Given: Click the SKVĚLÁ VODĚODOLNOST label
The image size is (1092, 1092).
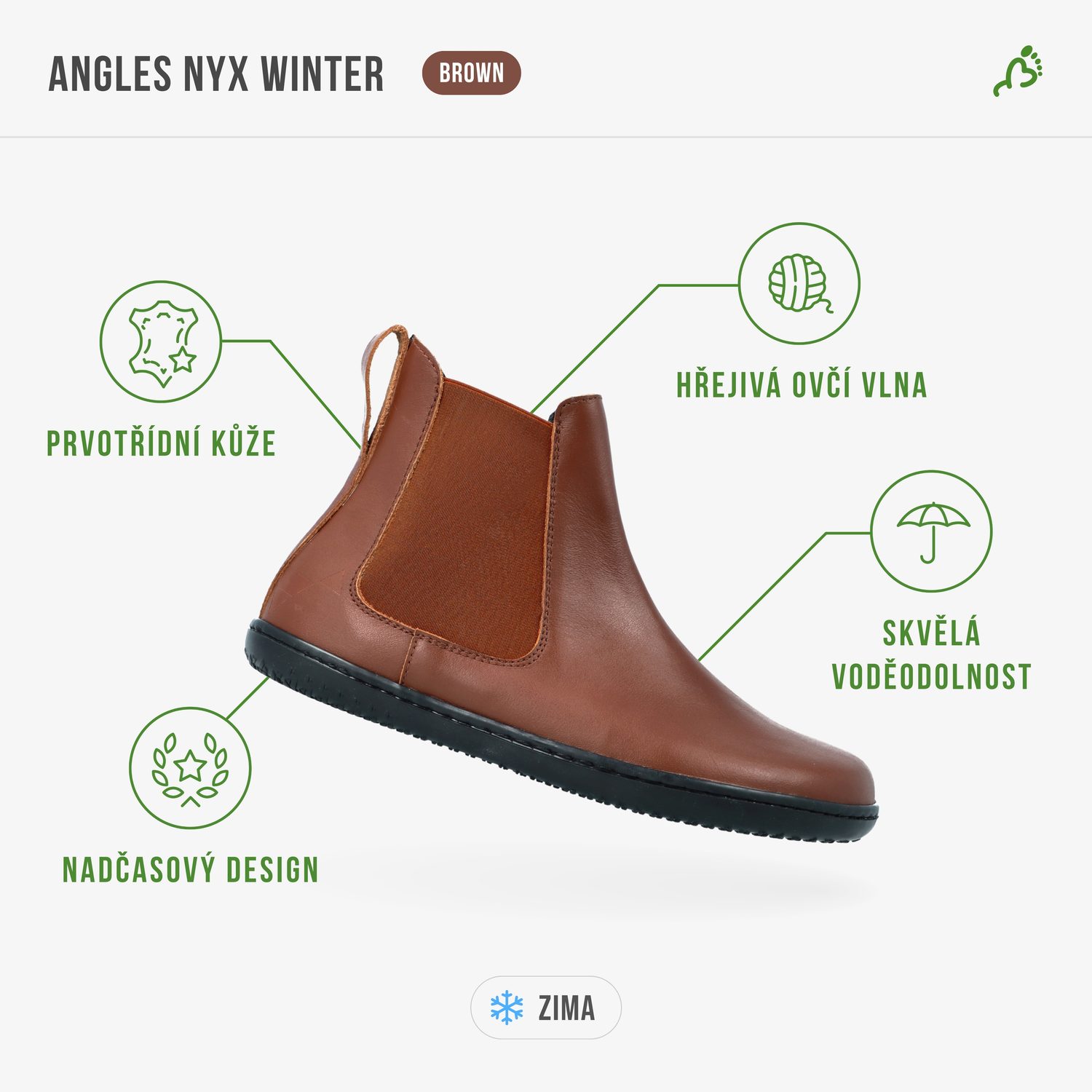Looking at the screenshot, I should 931,654.
